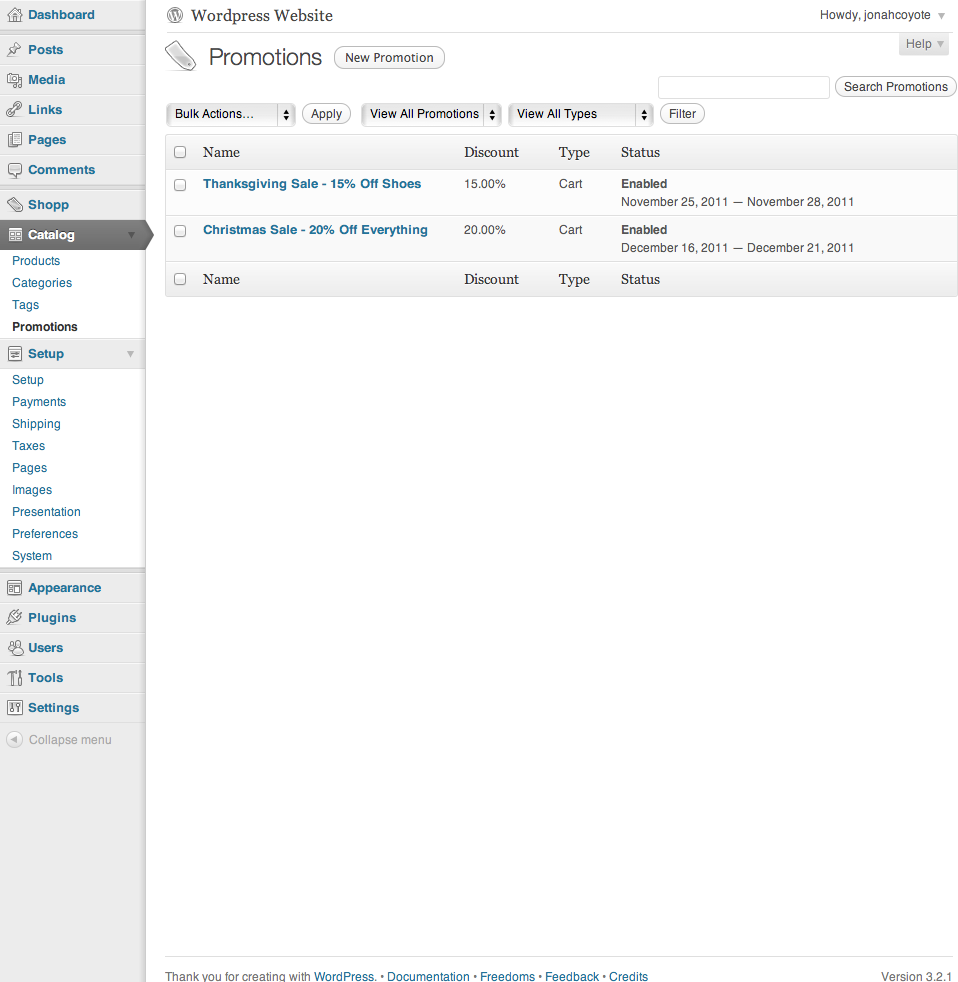Check the Thanksgiving Sale row checkbox

click(x=180, y=185)
